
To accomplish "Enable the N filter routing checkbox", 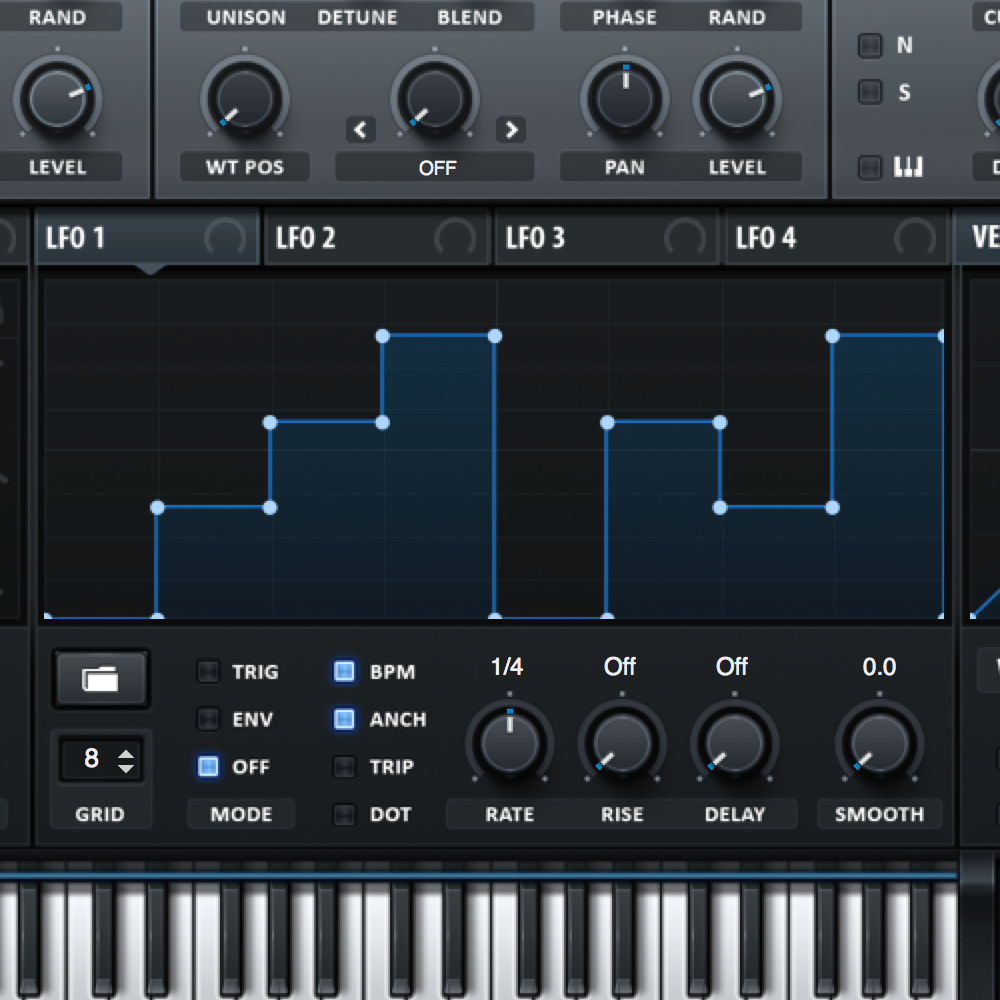I will click(x=870, y=45).
